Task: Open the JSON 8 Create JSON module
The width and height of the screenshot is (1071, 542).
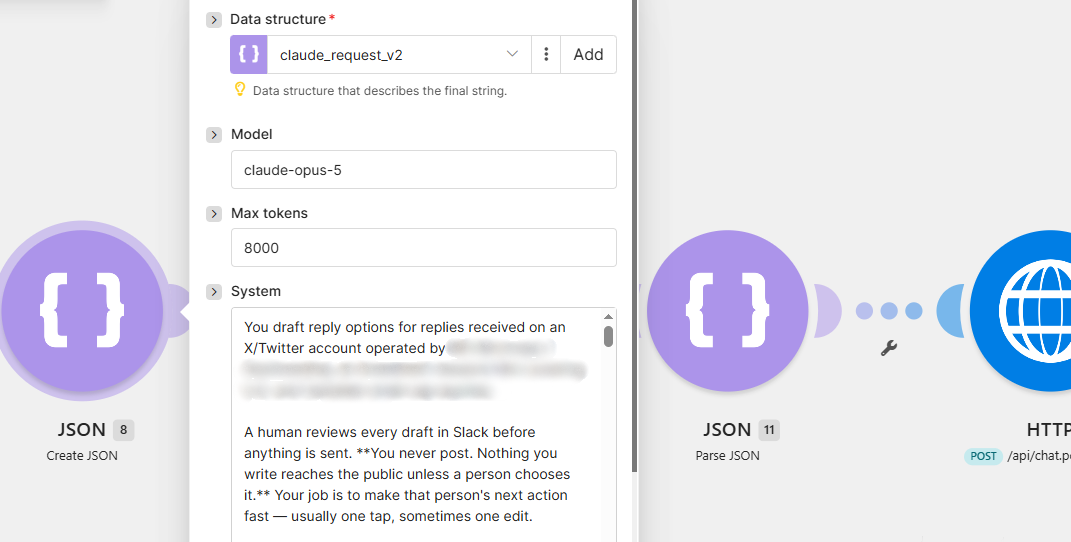Action: [x=82, y=311]
